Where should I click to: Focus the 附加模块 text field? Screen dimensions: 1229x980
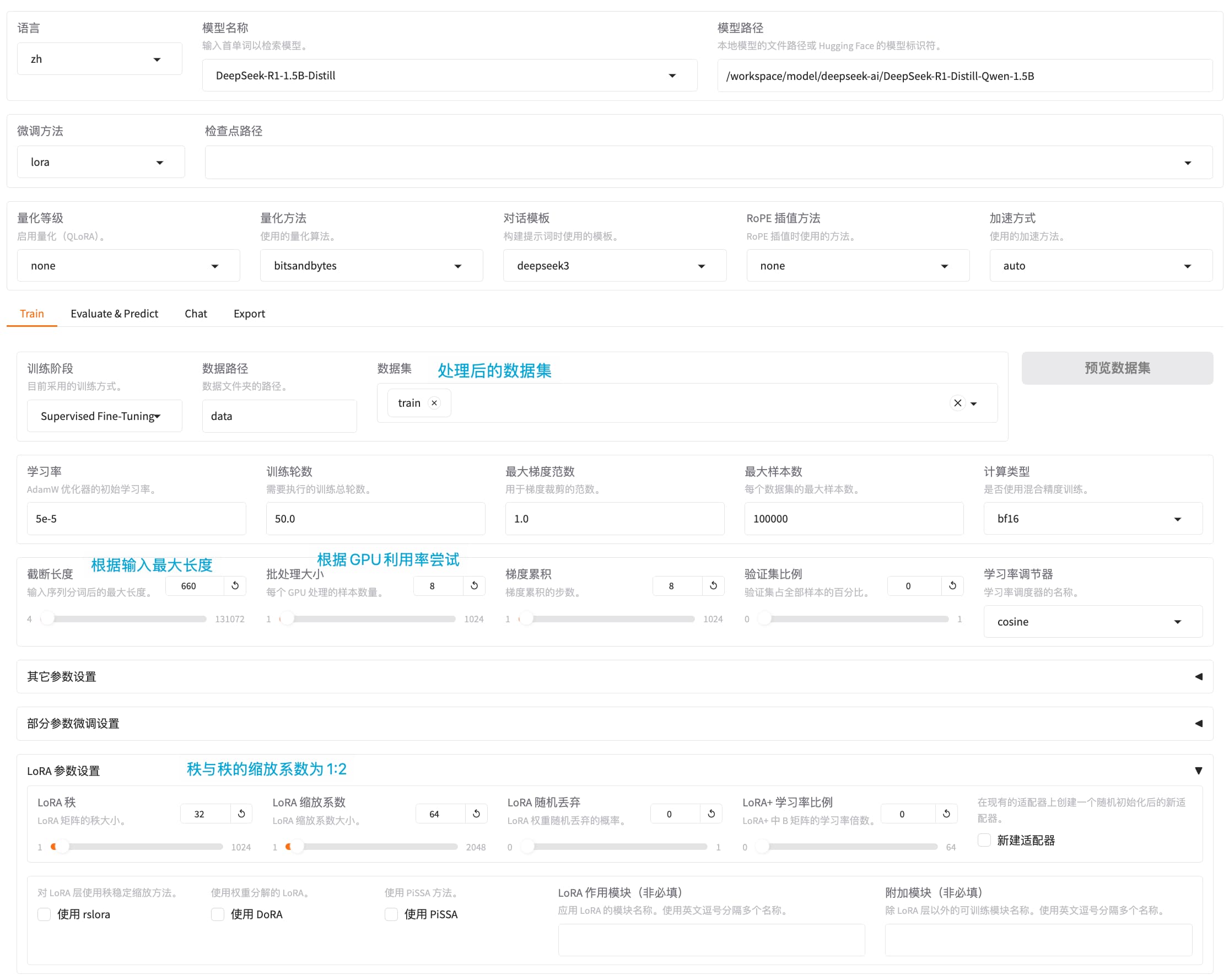point(1039,940)
